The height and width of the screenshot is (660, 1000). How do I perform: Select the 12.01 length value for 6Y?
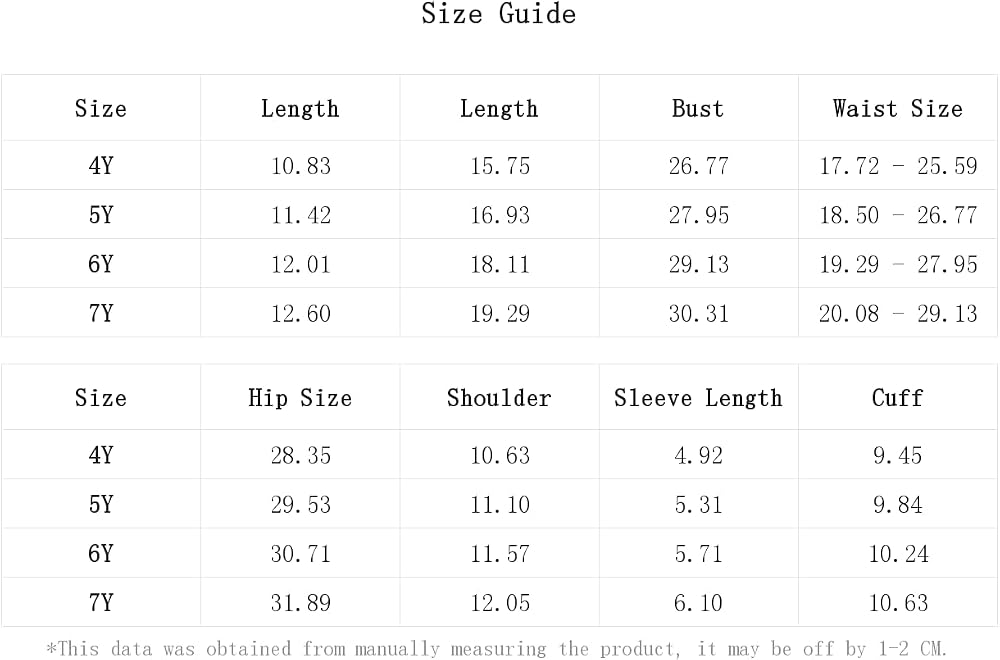[300, 264]
